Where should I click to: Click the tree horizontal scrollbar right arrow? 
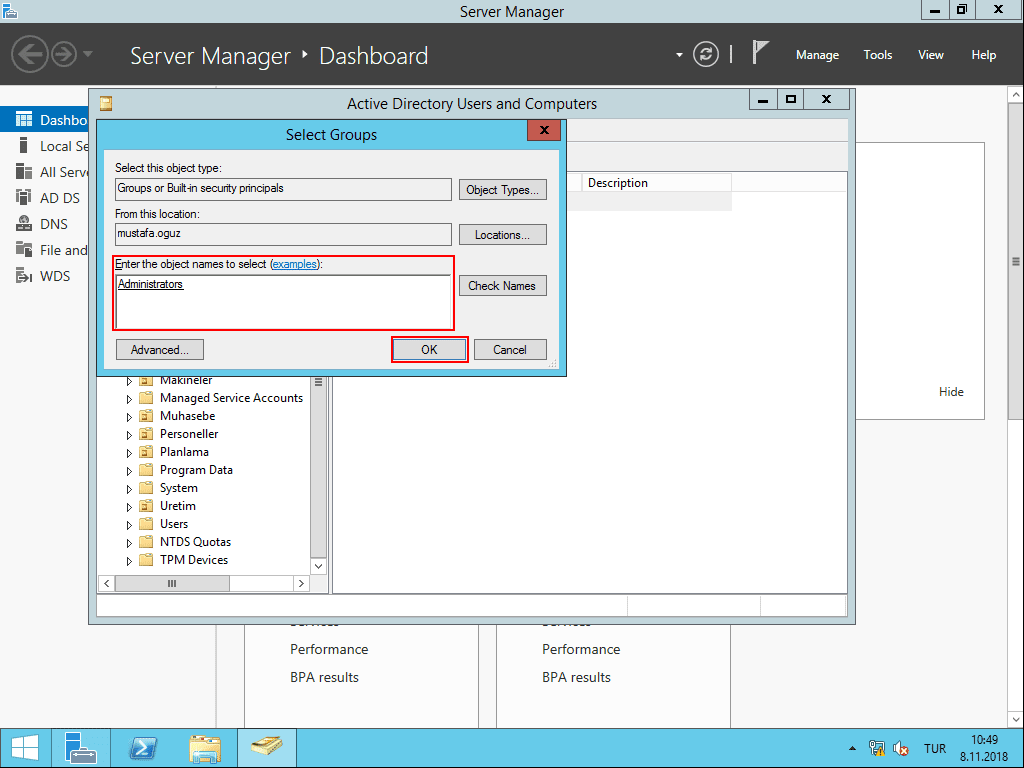(x=301, y=584)
